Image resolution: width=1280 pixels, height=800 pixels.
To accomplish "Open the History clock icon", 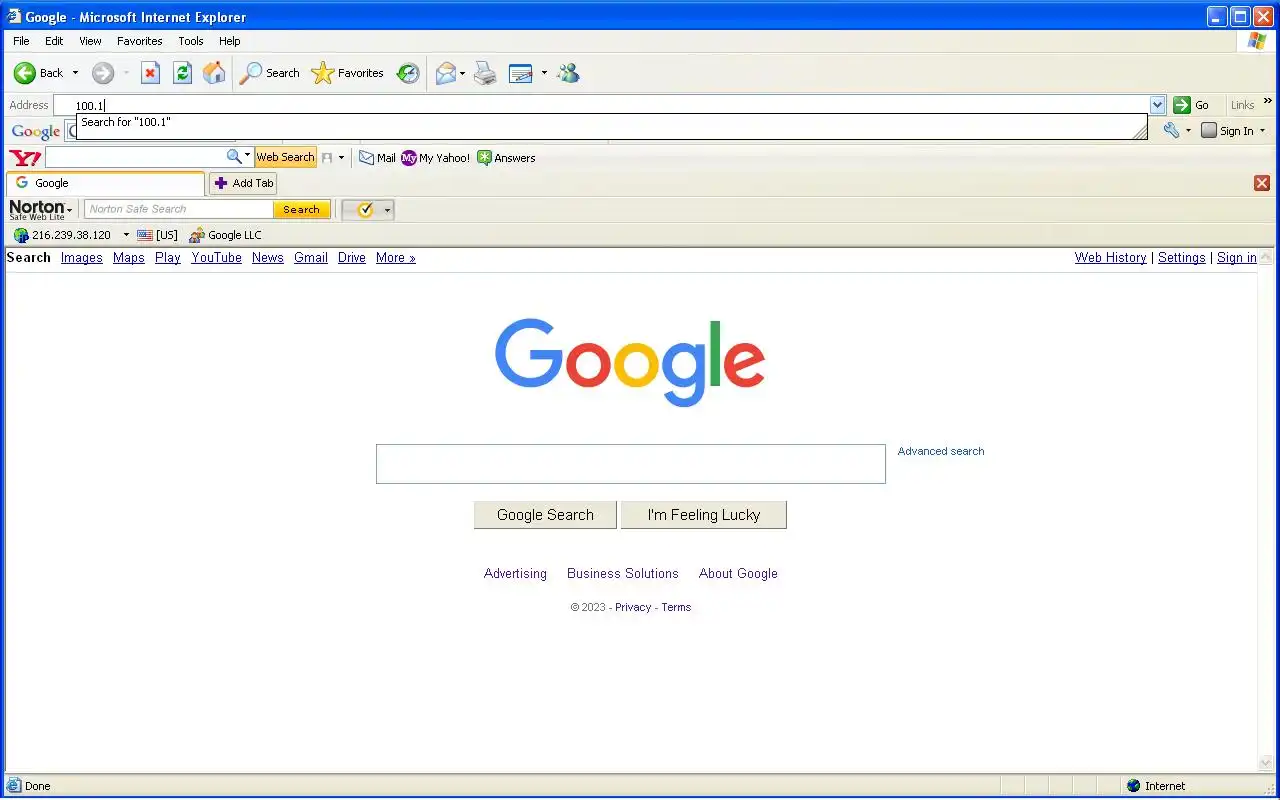I will (x=408, y=73).
